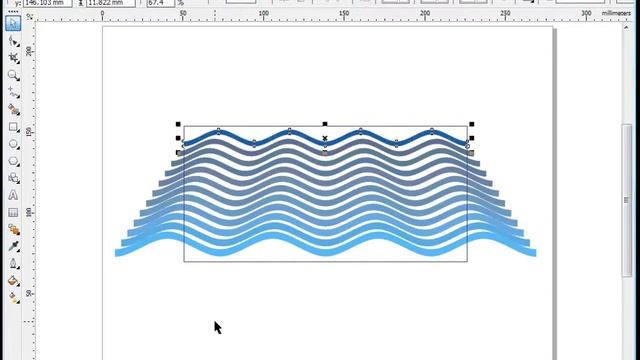Select the Freehand curve tool
Image resolution: width=640 pixels, height=360 pixels.
(x=13, y=93)
